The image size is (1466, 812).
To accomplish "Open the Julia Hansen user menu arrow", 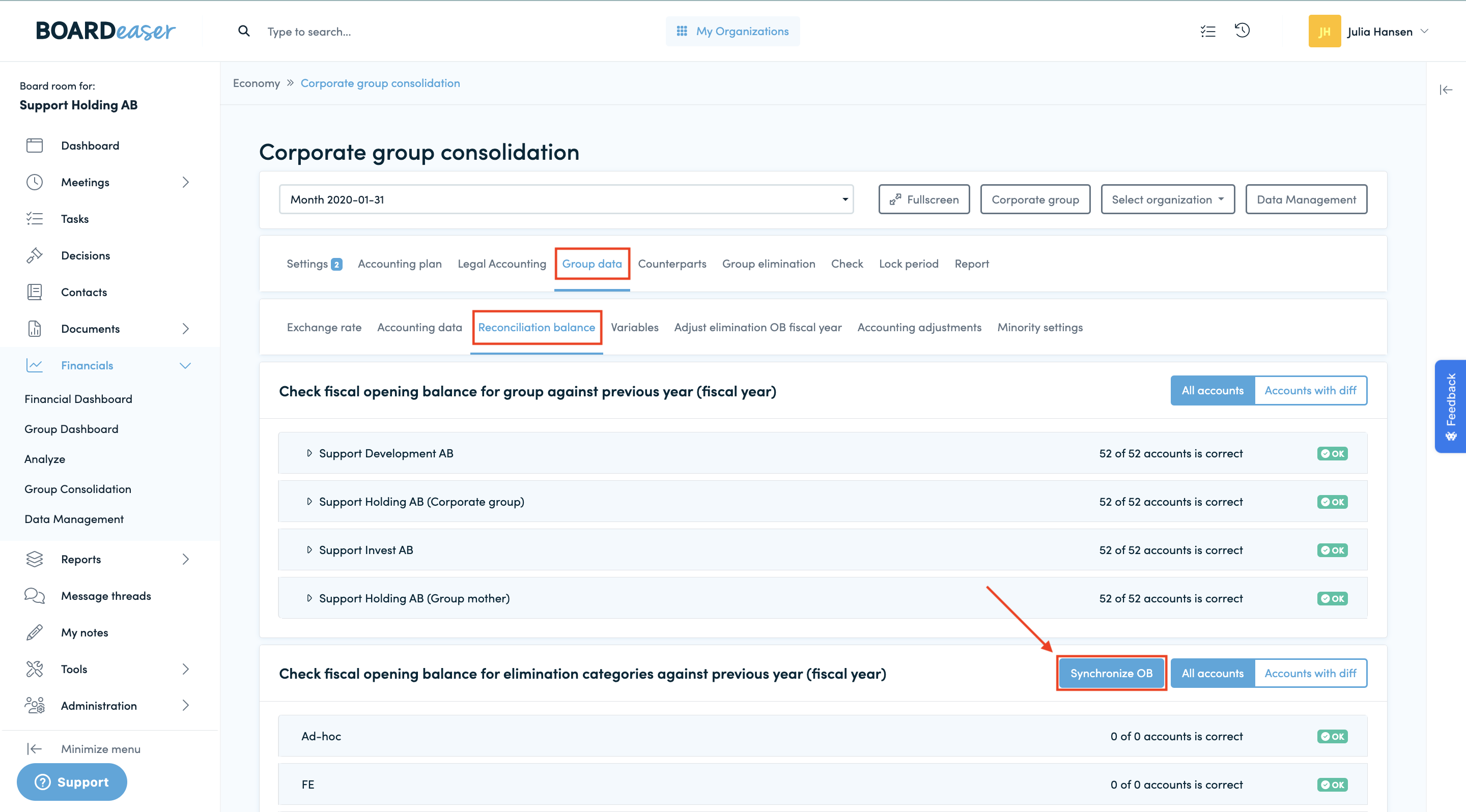I will [x=1424, y=31].
